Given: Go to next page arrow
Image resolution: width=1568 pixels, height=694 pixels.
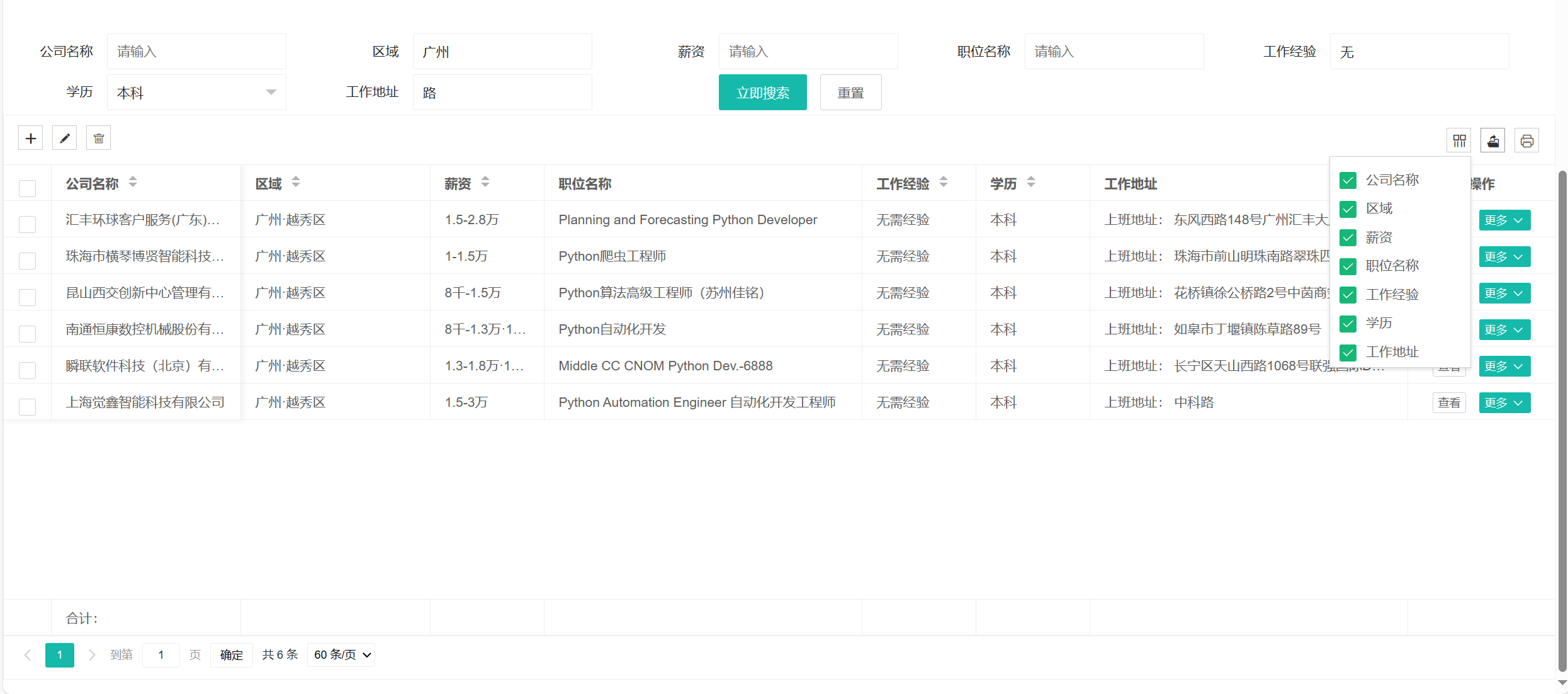Looking at the screenshot, I should (92, 655).
